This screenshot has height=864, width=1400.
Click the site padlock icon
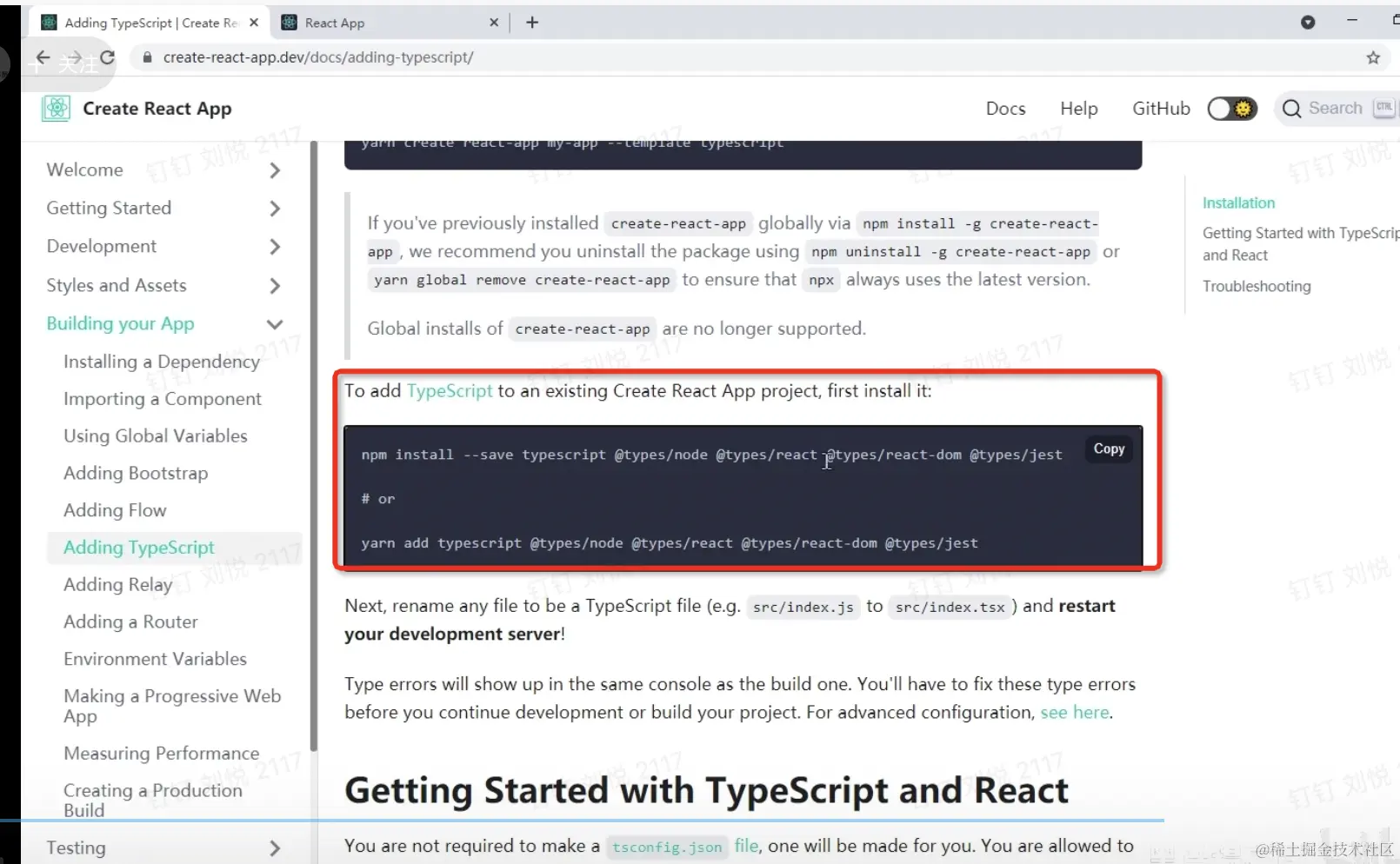(147, 57)
